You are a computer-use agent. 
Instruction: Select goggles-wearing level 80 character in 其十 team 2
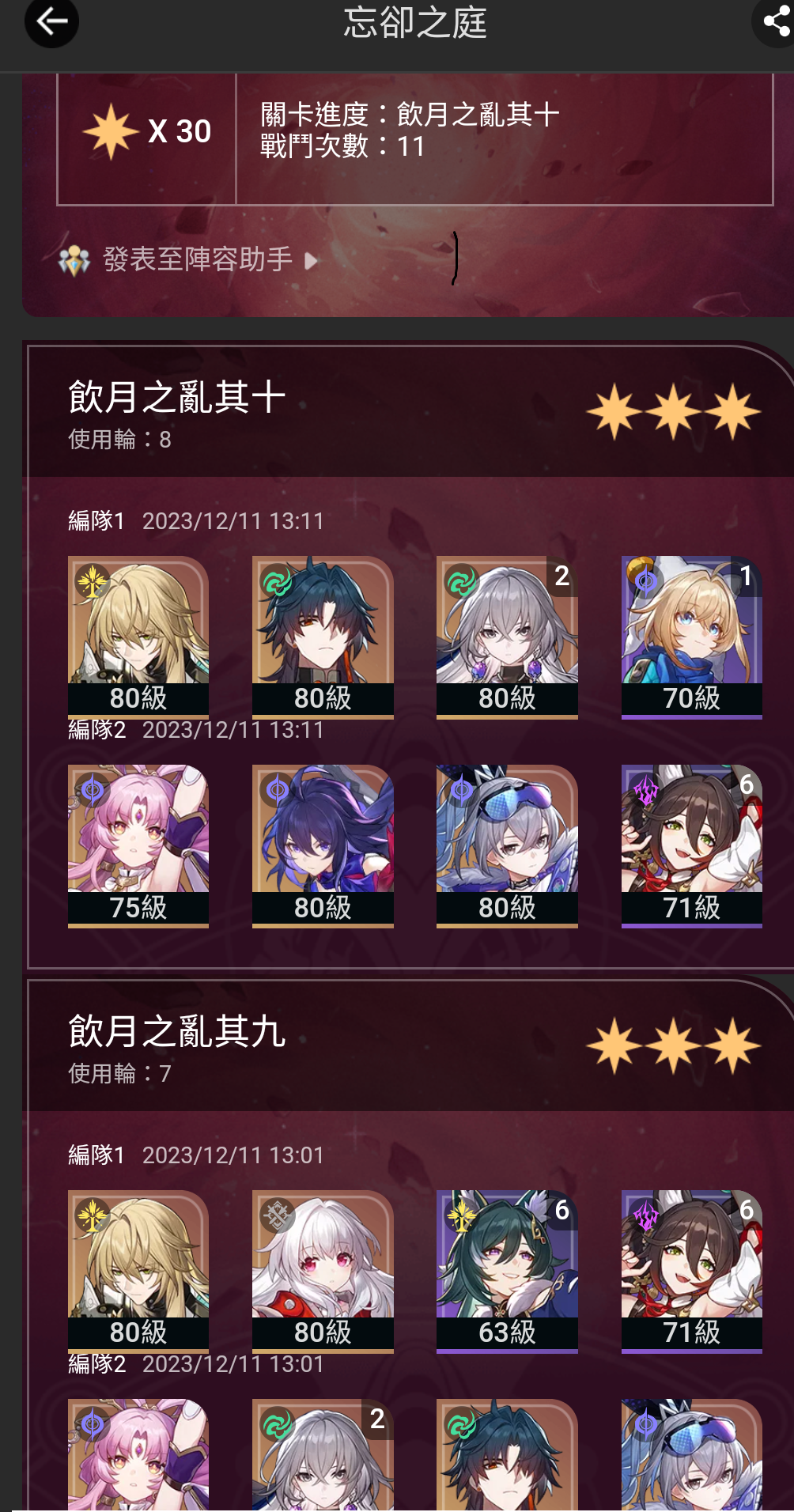click(x=507, y=846)
